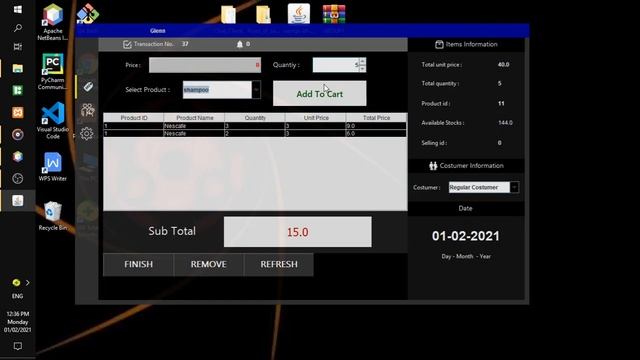Click the total price cell 9.0
This screenshot has width=640, height=360.
click(x=376, y=126)
